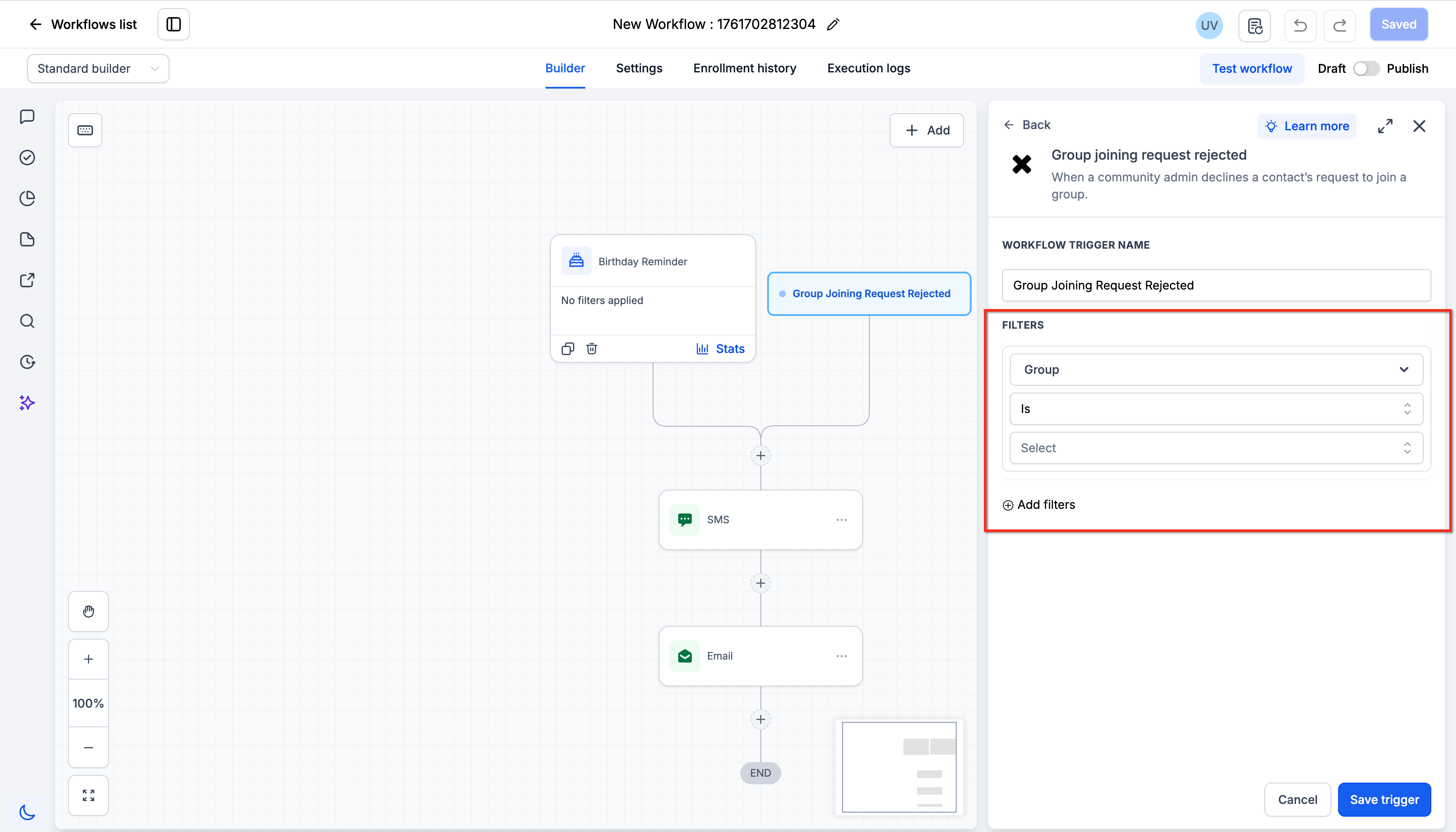Open the external link sidebar icon
This screenshot has height=832, width=1456.
(x=27, y=280)
